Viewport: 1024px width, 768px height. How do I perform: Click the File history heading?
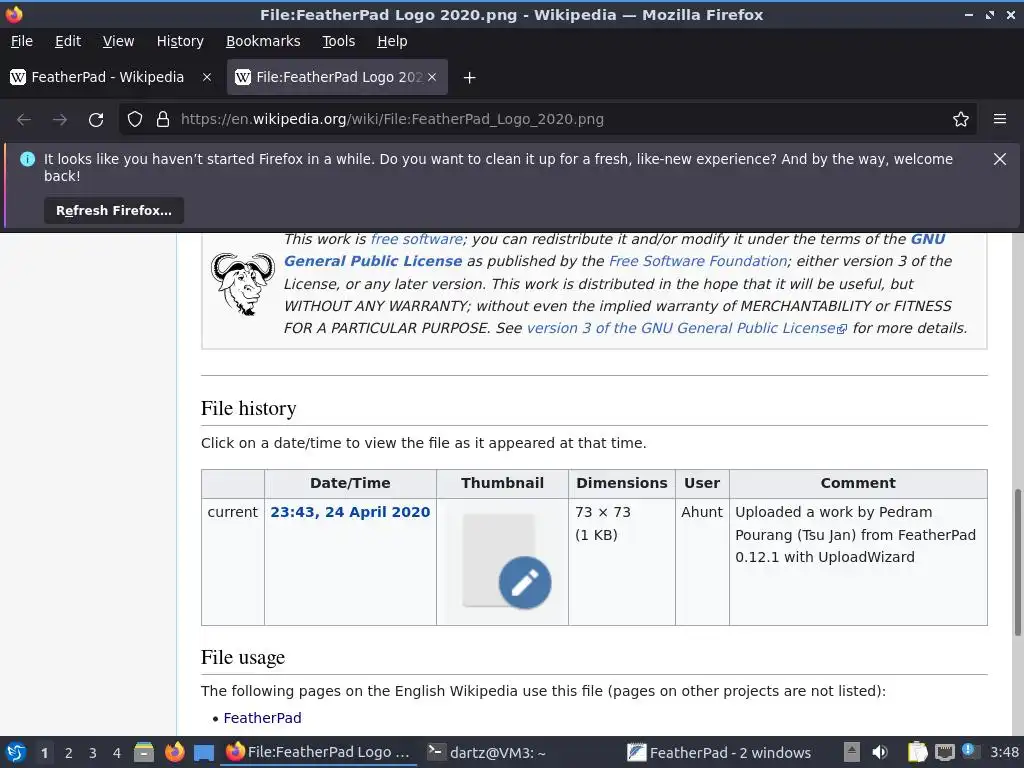248,408
